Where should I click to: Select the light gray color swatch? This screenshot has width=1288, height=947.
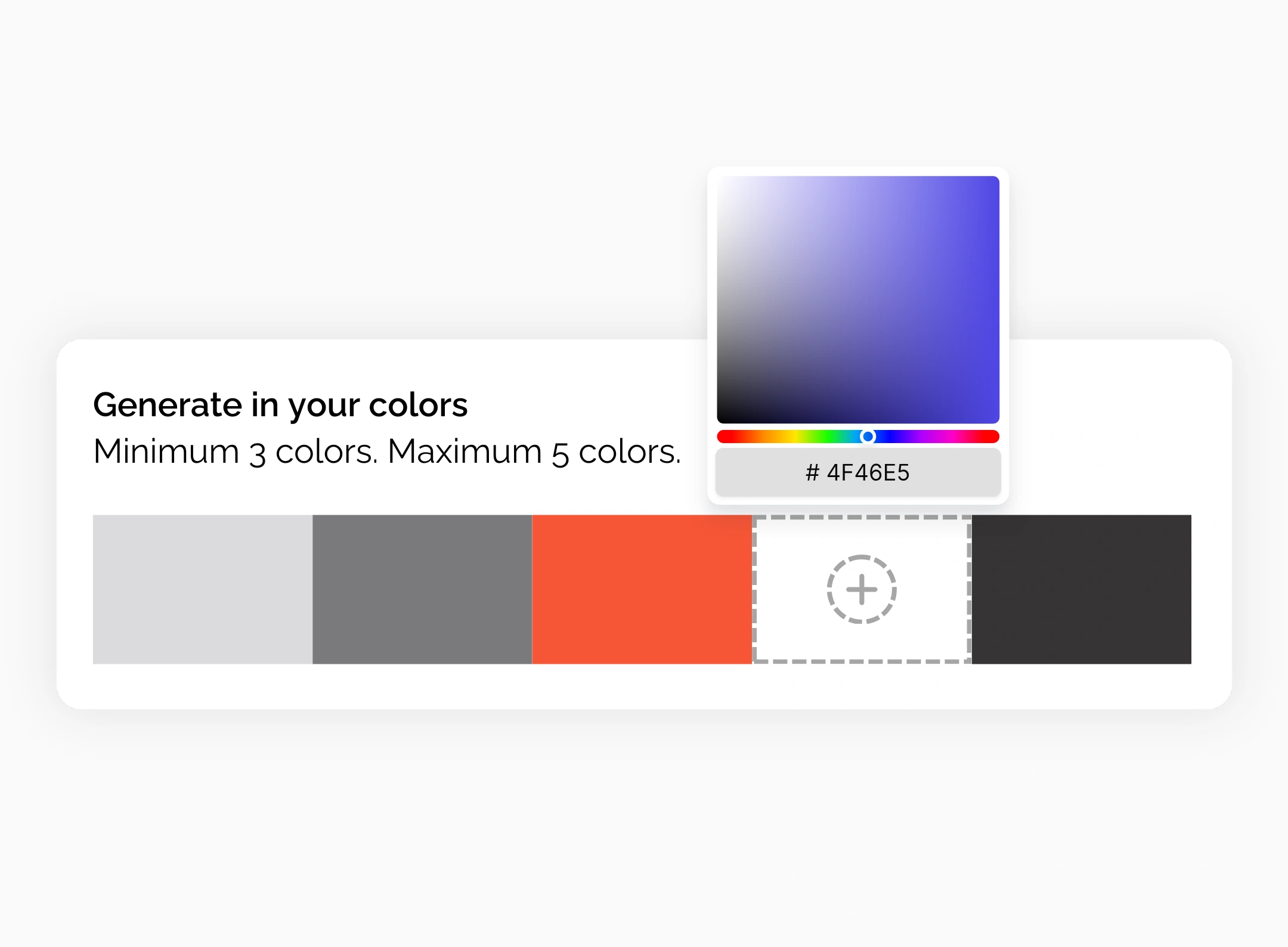pyautogui.click(x=203, y=589)
